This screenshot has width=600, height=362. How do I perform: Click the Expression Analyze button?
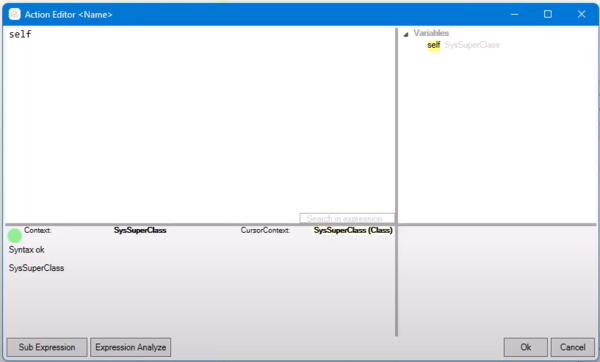130,347
